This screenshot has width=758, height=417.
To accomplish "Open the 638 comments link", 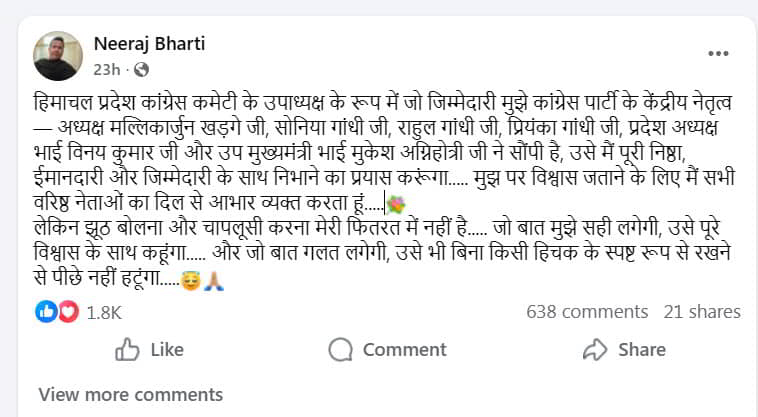I will coord(585,312).
